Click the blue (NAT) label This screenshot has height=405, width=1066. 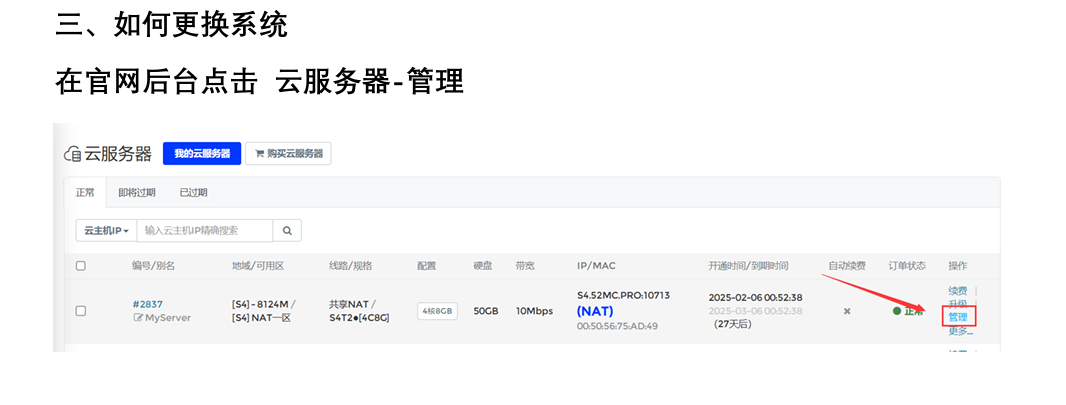tap(595, 311)
